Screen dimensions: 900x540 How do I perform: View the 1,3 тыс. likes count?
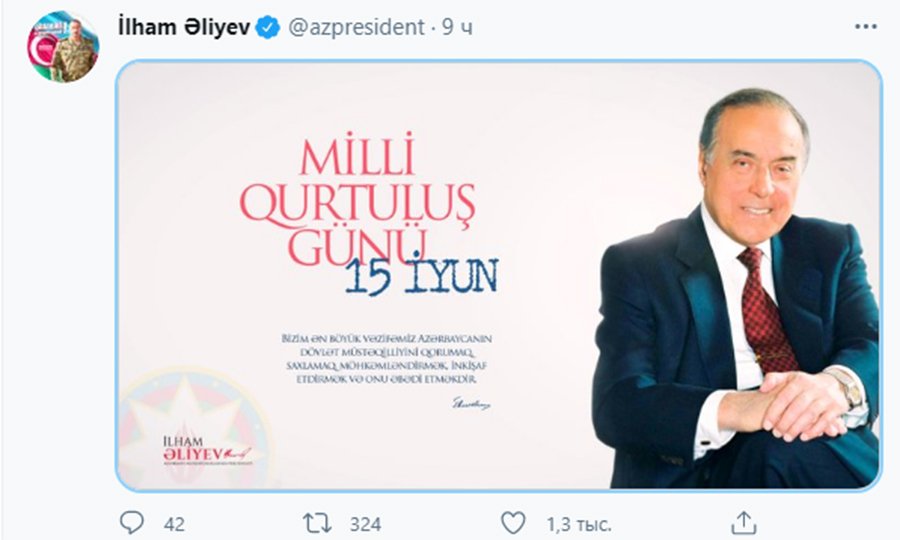click(x=579, y=524)
